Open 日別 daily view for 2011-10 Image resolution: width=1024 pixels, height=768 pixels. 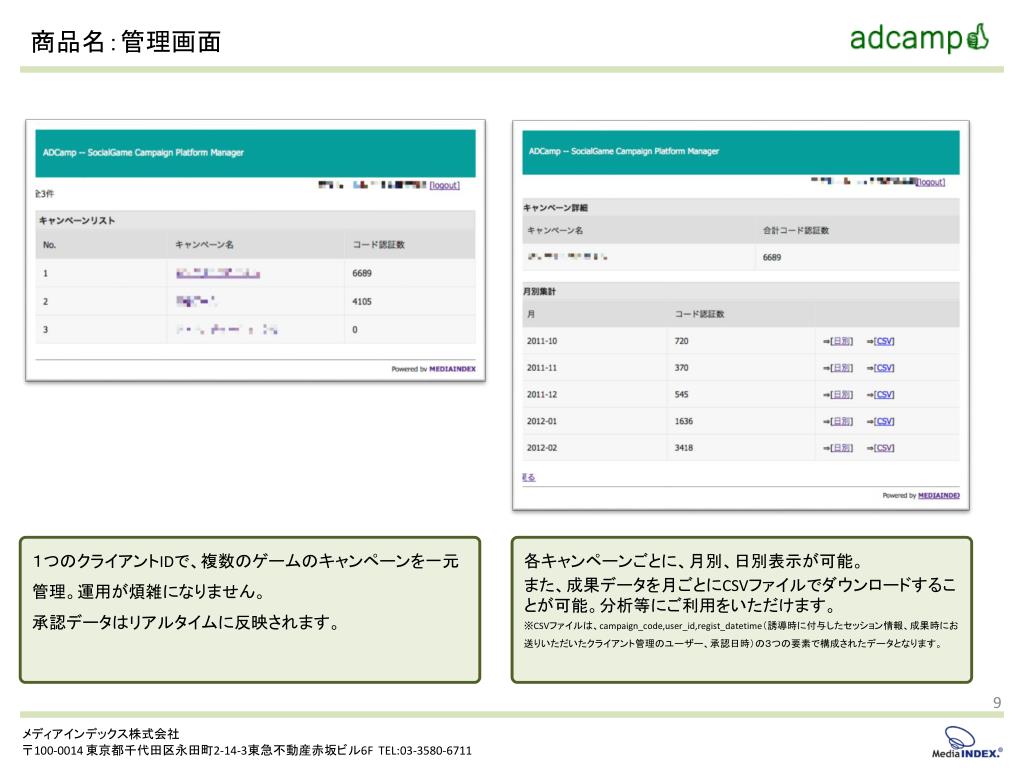click(x=842, y=341)
